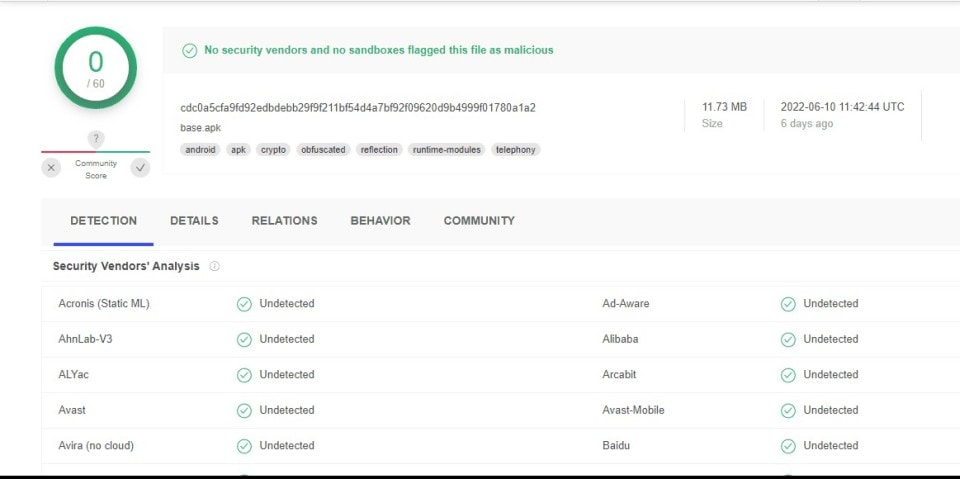960x479 pixels.
Task: Click the reflection tag
Action: (379, 149)
